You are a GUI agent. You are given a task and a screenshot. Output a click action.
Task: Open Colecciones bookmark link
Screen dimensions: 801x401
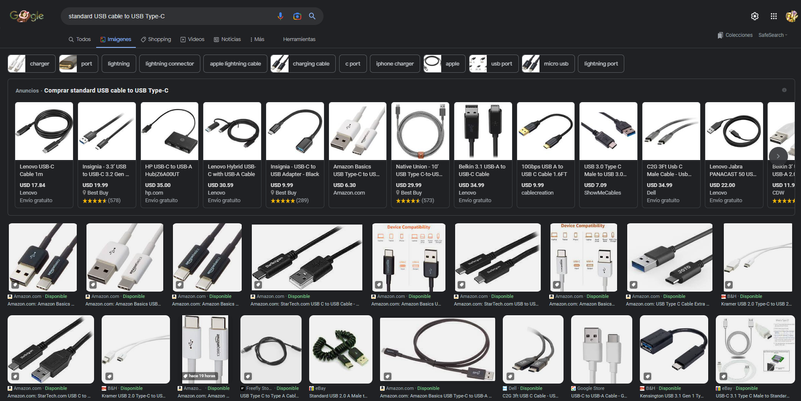pyautogui.click(x=735, y=35)
